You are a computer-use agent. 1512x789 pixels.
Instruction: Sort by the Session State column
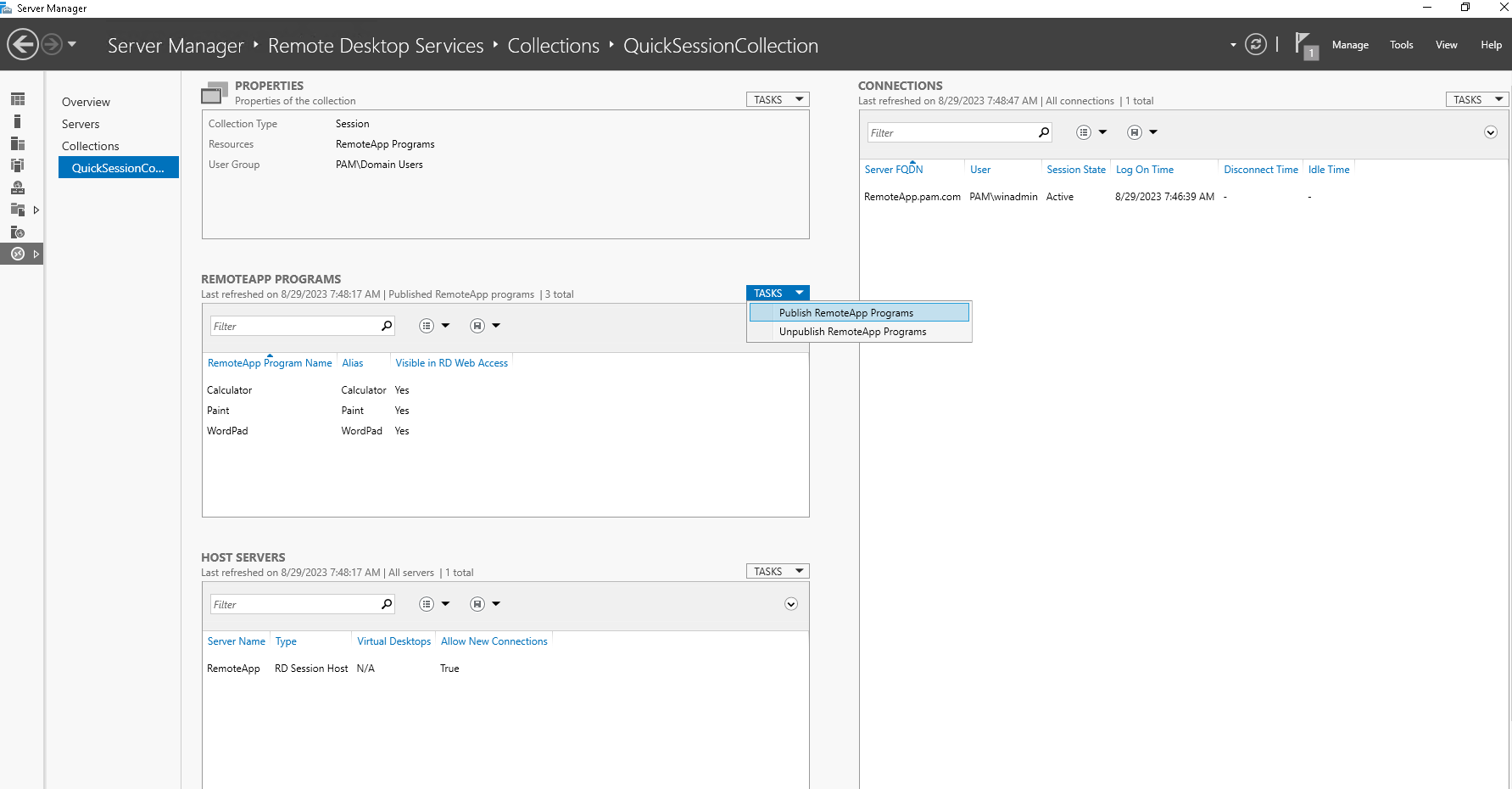(1075, 170)
